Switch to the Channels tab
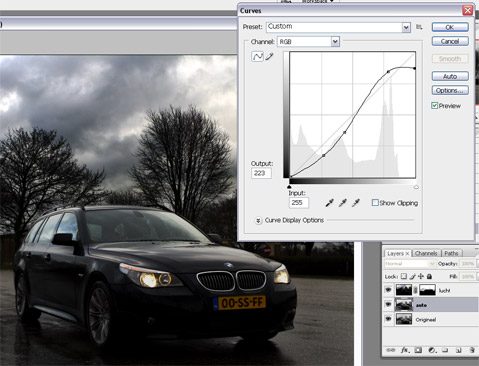The height and width of the screenshot is (366, 479). (x=426, y=253)
